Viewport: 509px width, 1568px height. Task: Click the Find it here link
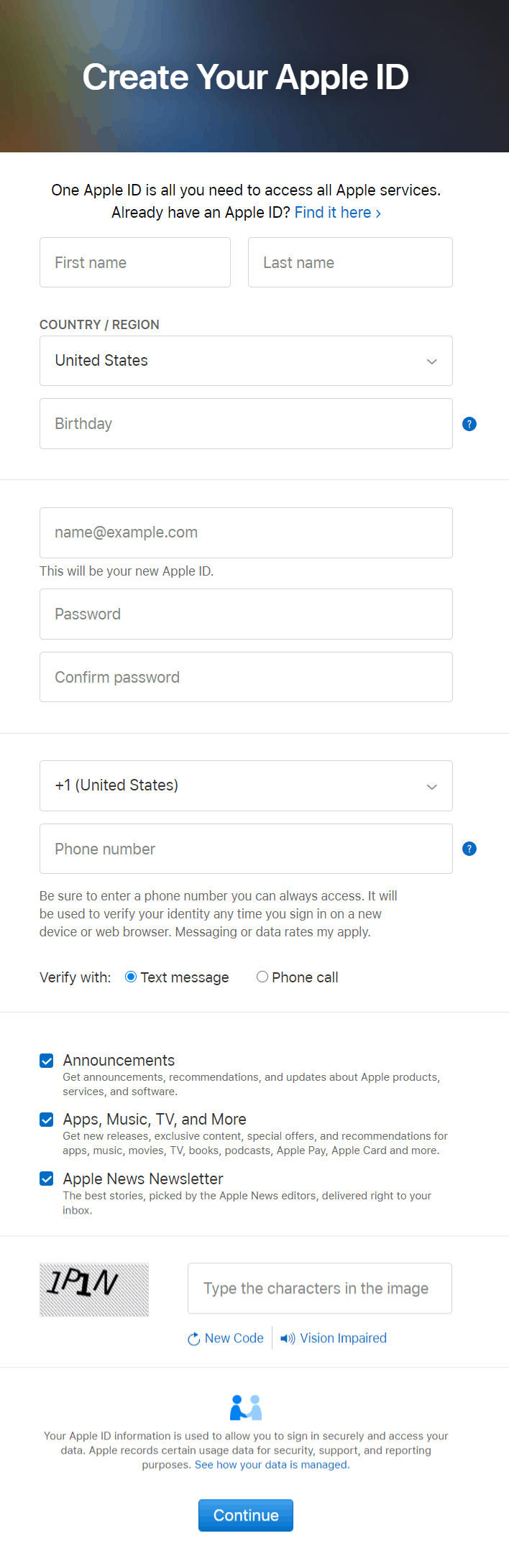coord(338,213)
